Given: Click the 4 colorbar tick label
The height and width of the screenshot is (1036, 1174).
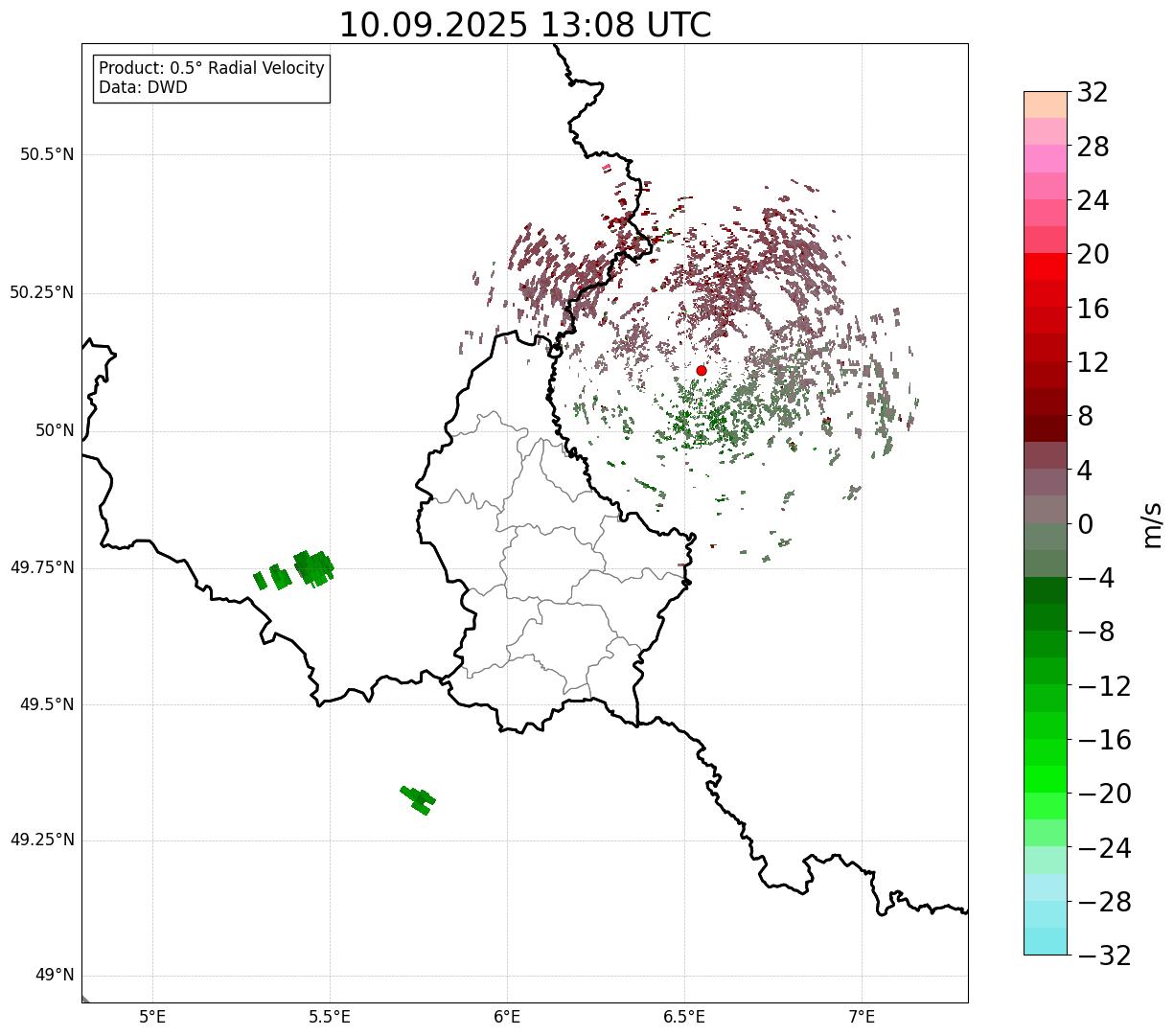Looking at the screenshot, I should coord(1085,471).
